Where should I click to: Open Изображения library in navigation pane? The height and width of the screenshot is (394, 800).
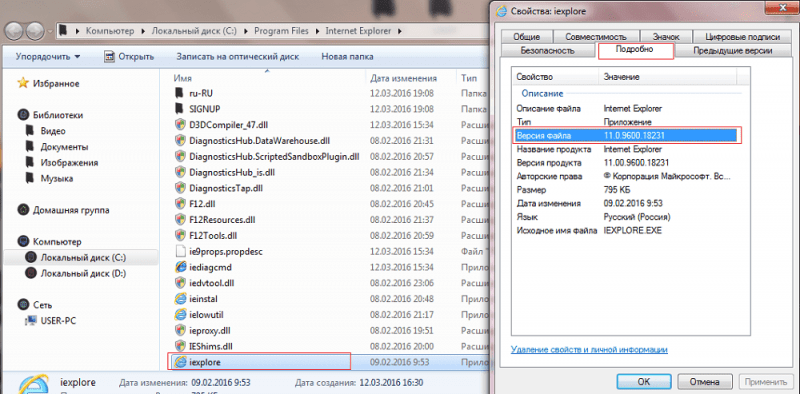[x=69, y=163]
